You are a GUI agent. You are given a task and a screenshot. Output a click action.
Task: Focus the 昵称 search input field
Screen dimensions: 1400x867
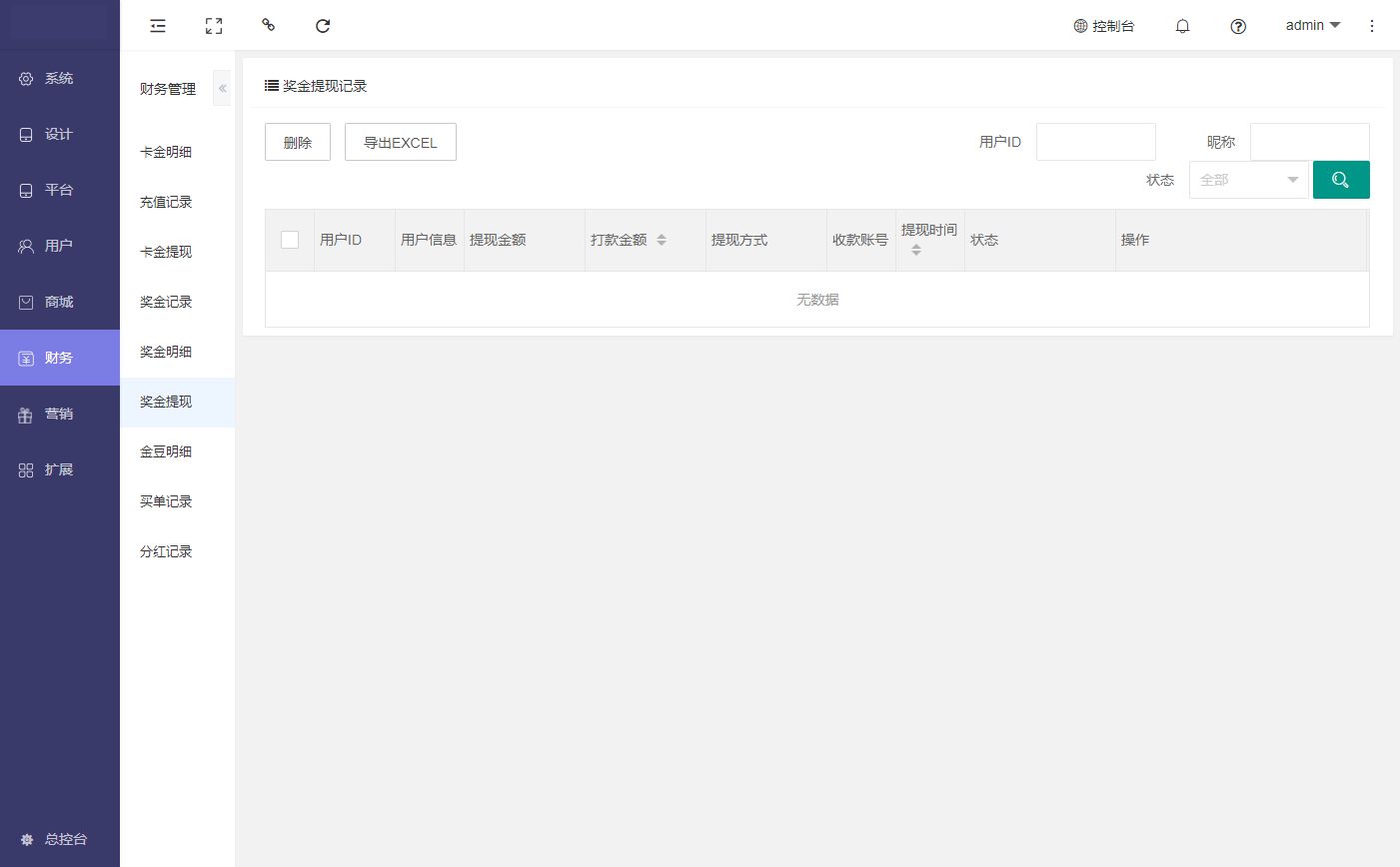(1309, 142)
